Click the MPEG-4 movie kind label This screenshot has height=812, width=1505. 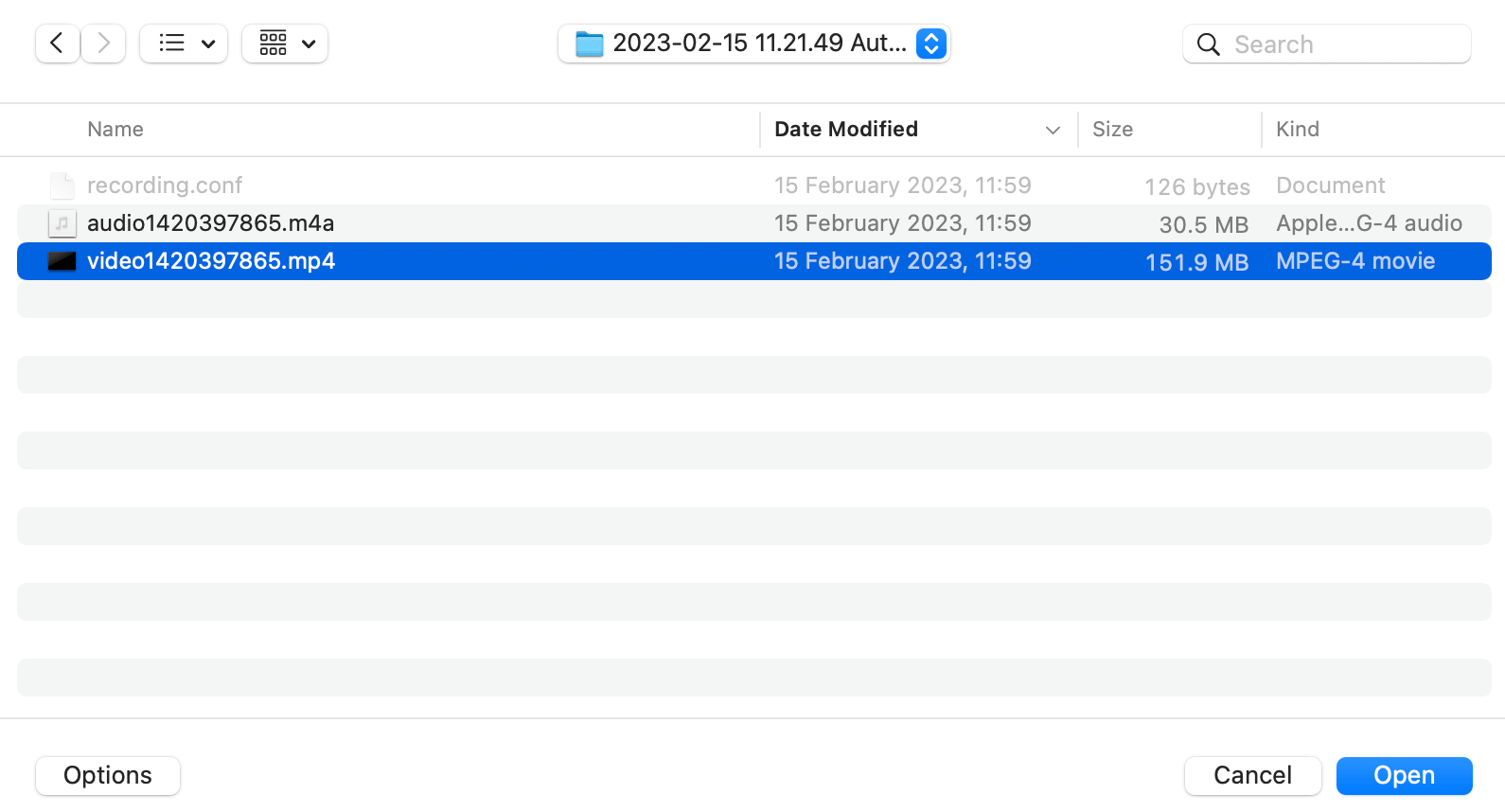1355,261
